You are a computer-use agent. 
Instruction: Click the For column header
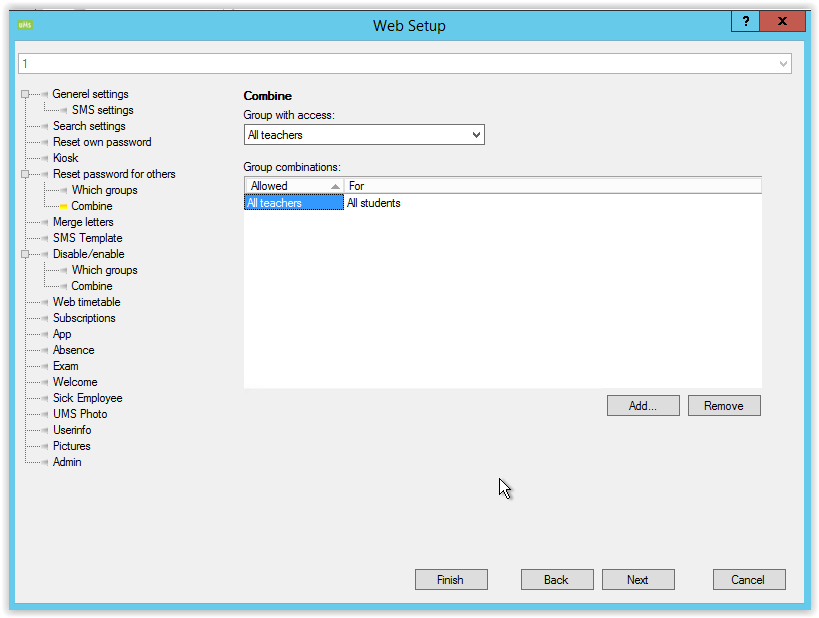pos(550,186)
